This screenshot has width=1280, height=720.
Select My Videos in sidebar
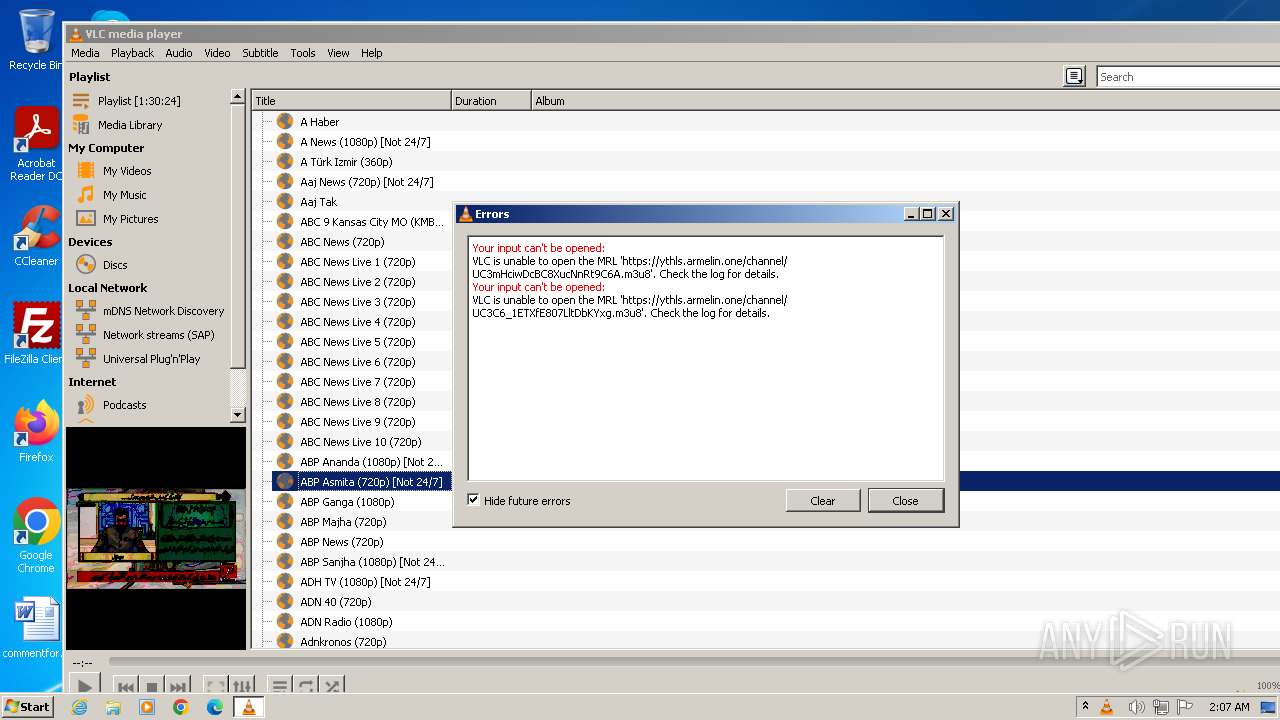127,171
